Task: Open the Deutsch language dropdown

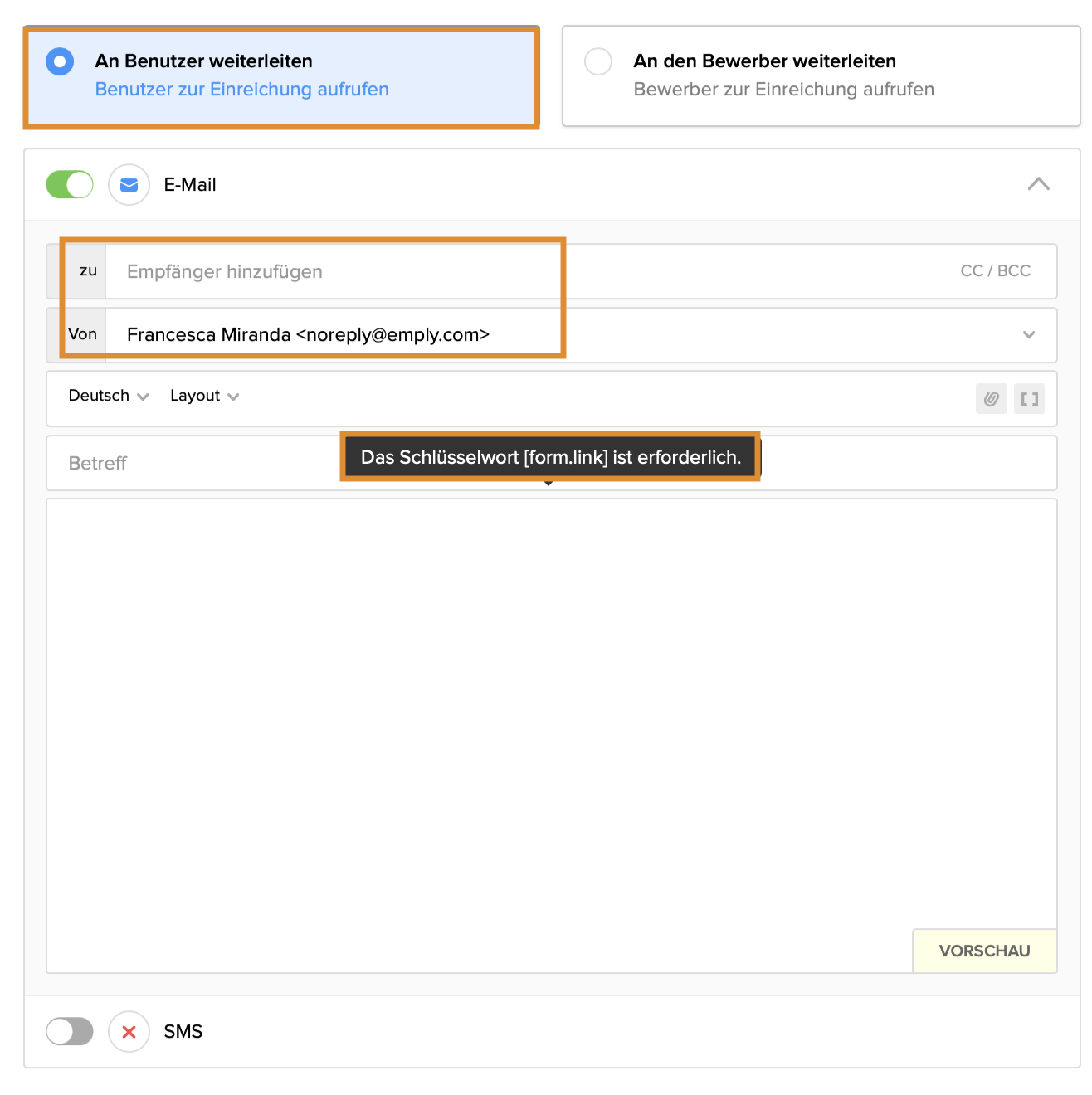Action: (x=108, y=396)
